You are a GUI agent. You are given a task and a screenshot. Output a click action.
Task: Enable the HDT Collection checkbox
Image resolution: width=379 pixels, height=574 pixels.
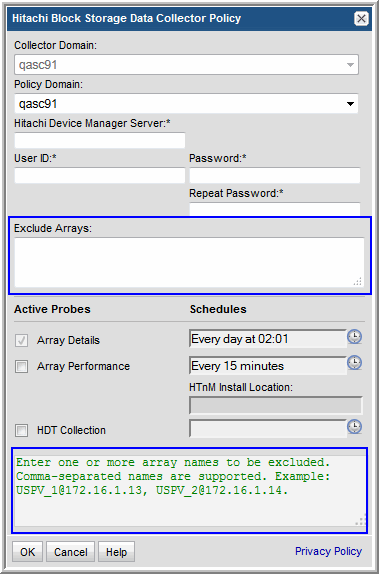pyautogui.click(x=21, y=430)
